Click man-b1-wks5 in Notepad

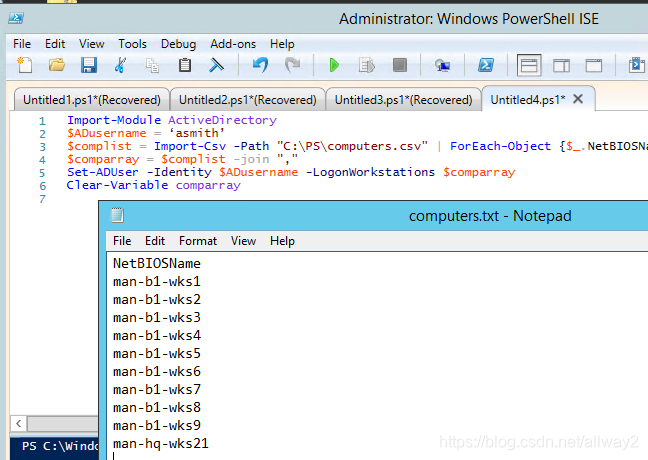pos(157,353)
